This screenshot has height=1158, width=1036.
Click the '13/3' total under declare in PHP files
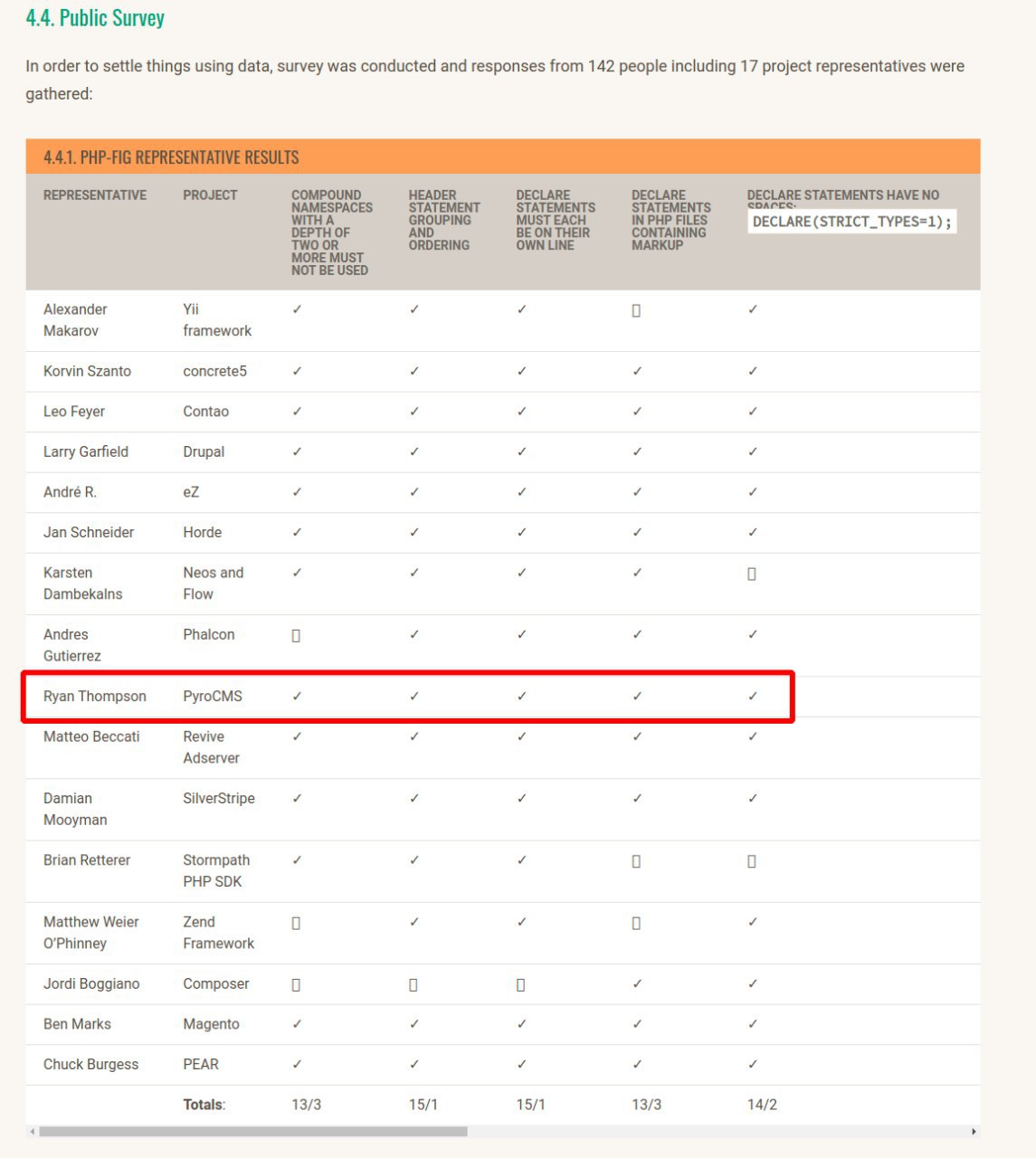[x=646, y=1105]
